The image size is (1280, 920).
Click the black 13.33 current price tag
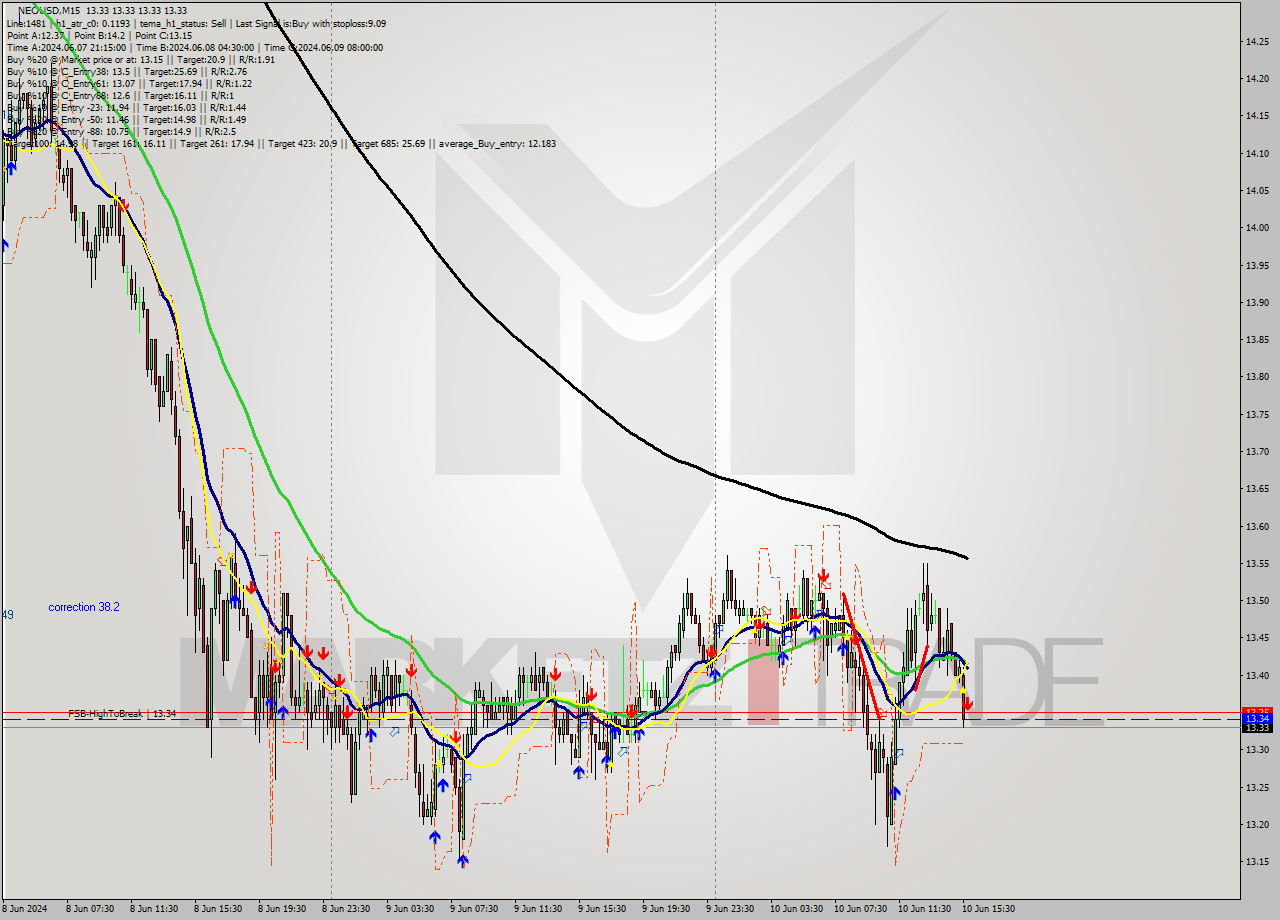pos(1256,727)
